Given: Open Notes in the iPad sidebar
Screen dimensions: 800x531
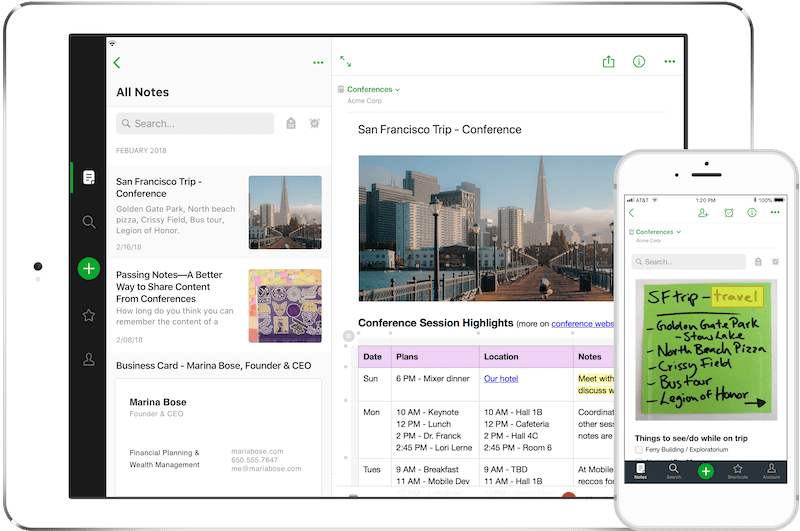Looking at the screenshot, I should pyautogui.click(x=89, y=178).
